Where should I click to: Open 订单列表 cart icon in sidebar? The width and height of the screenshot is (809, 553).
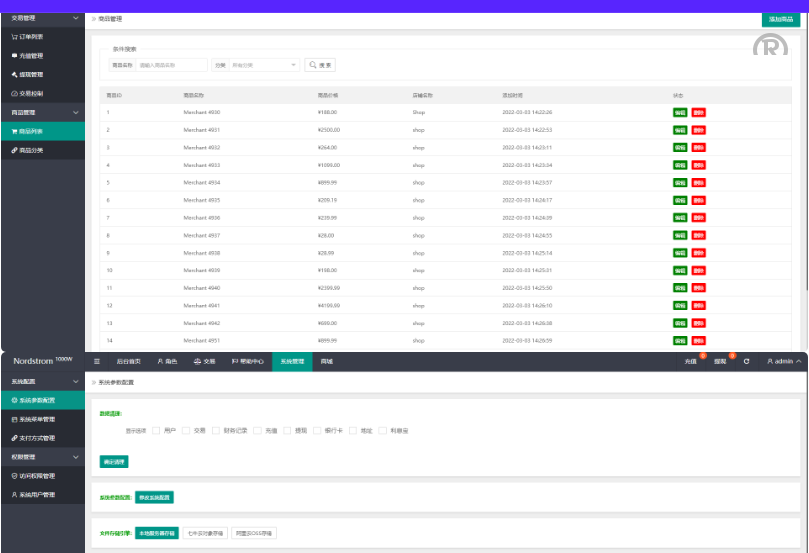pyautogui.click(x=14, y=36)
